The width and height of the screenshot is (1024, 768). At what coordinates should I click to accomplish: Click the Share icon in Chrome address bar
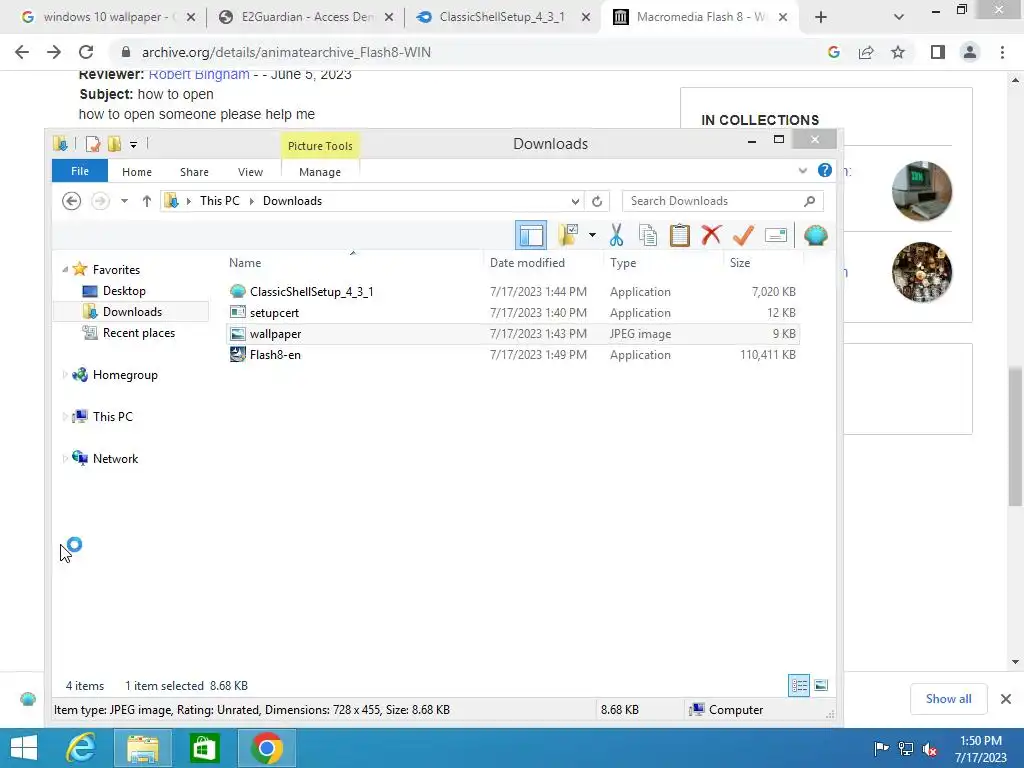pos(866,52)
